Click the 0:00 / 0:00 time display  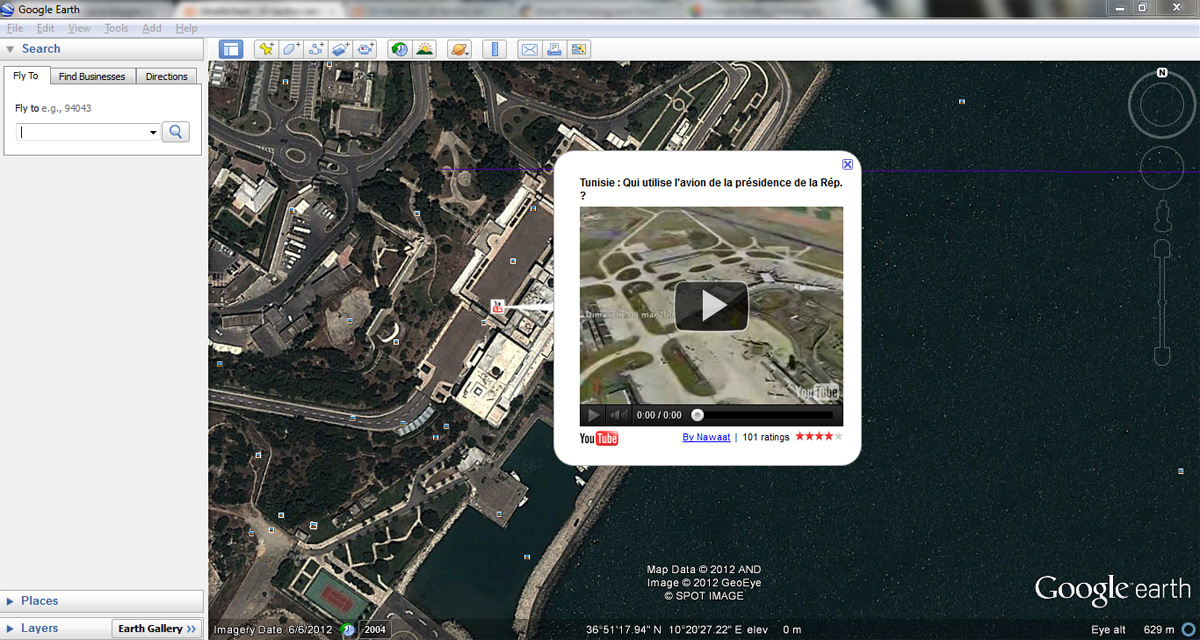coord(659,415)
